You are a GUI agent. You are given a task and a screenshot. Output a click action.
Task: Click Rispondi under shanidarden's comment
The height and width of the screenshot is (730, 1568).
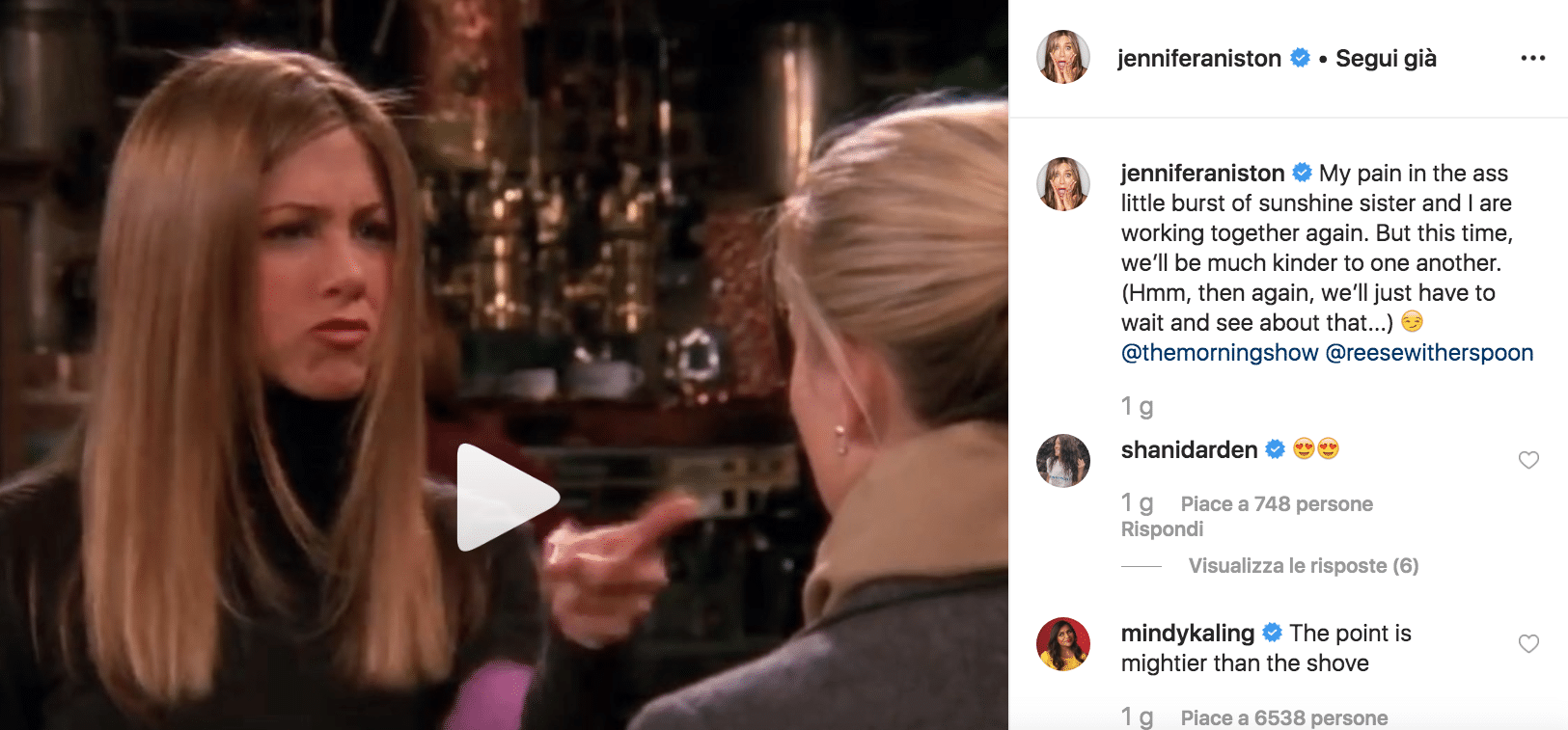[1162, 529]
